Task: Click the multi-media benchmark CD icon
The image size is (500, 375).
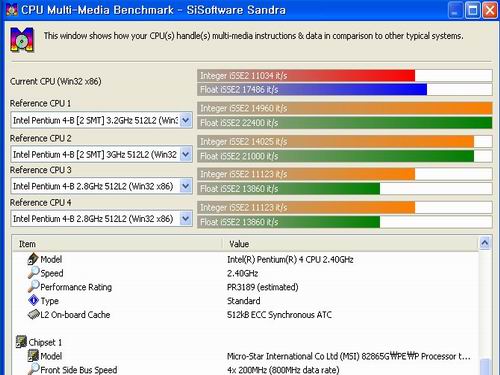Action: [x=22, y=40]
